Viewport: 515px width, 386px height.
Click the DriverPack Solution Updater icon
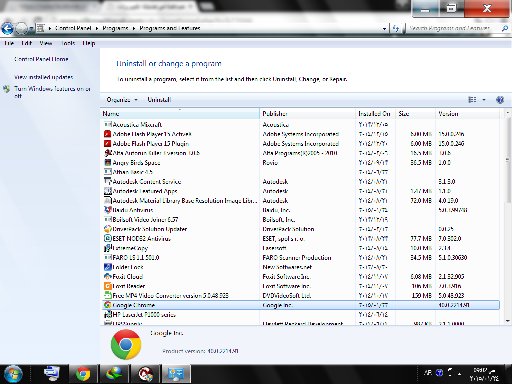pyautogui.click(x=107, y=229)
